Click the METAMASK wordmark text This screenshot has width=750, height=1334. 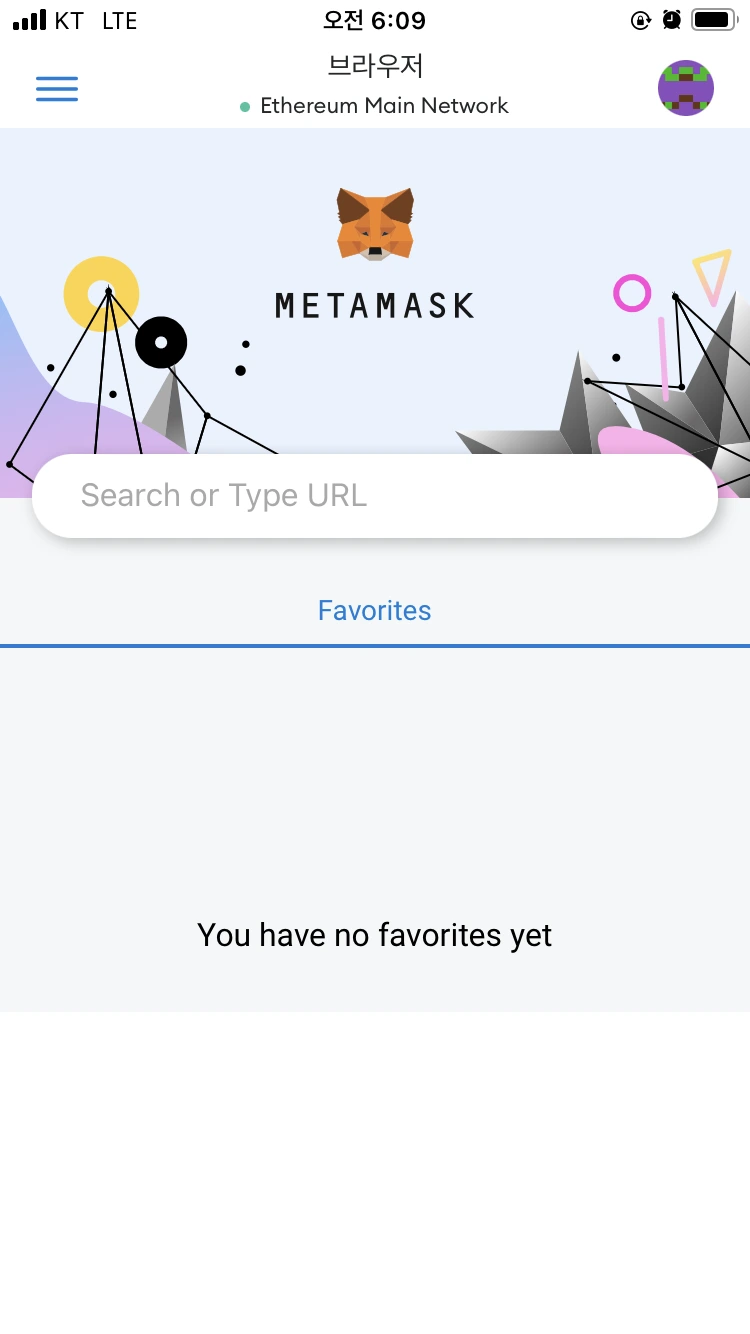pyautogui.click(x=375, y=305)
